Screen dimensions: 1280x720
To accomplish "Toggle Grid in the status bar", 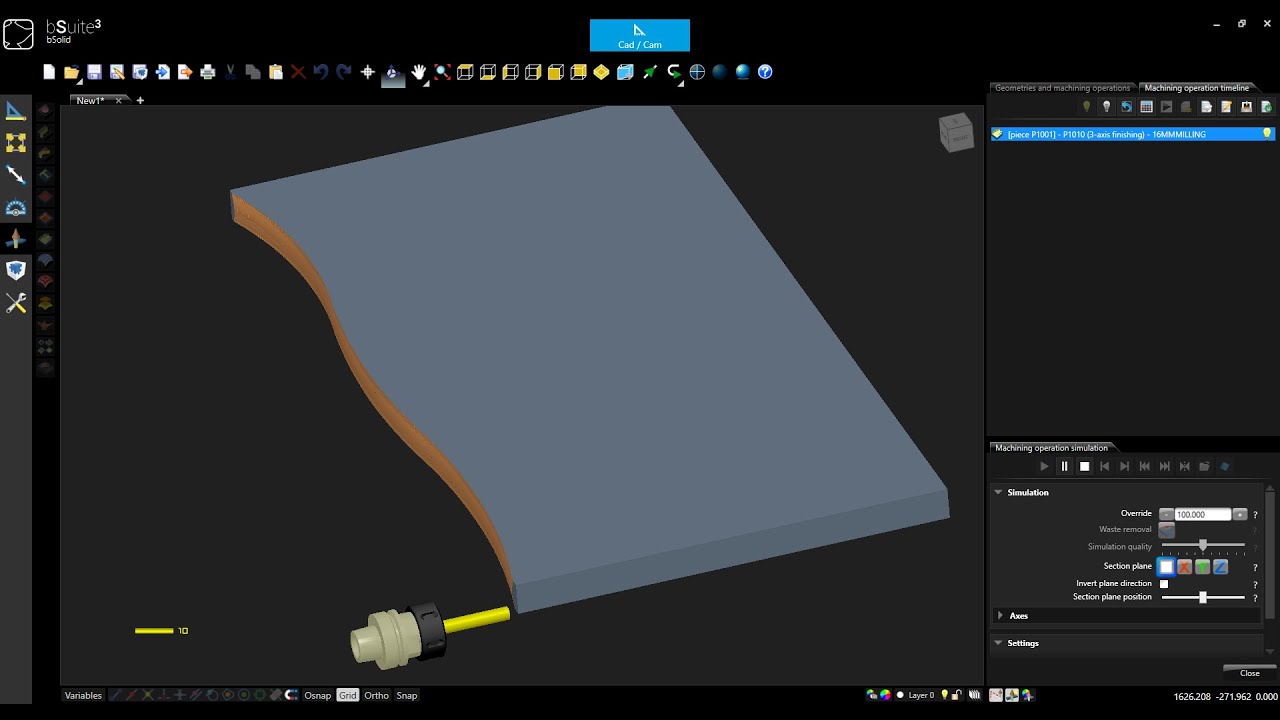I will tap(347, 695).
